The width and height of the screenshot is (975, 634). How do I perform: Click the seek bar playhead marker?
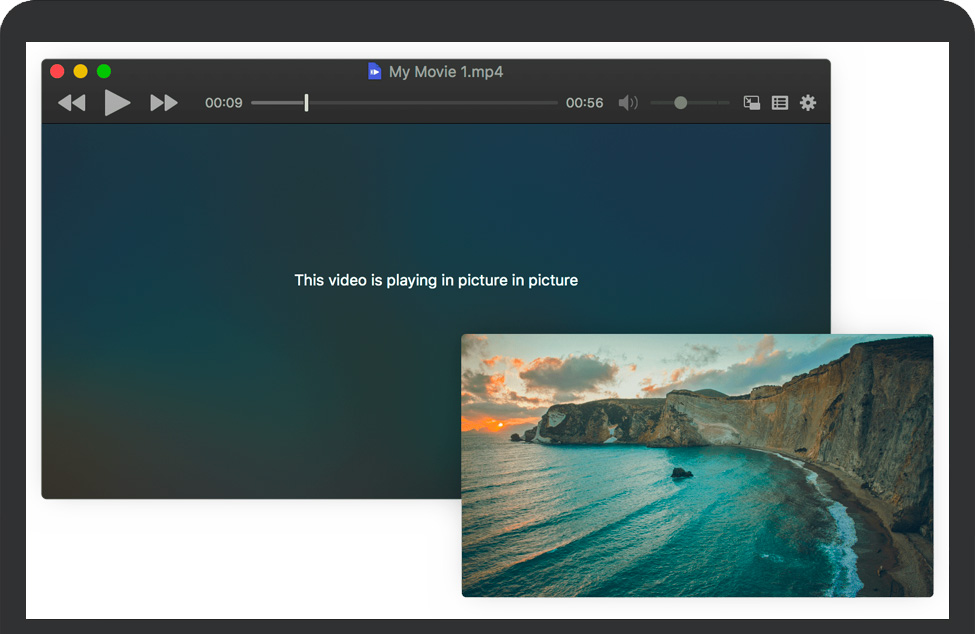point(306,103)
